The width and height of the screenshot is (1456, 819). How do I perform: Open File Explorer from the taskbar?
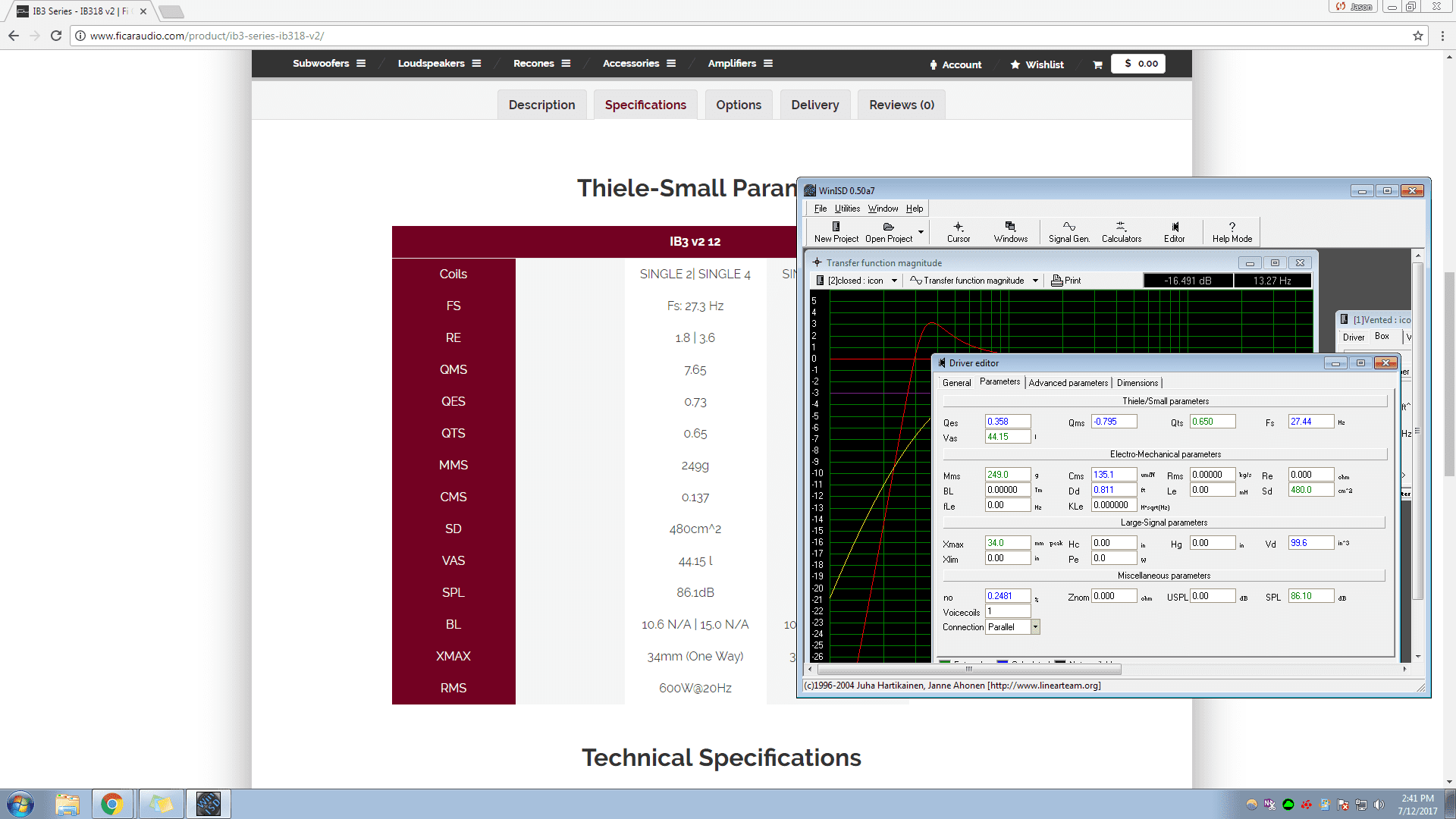point(67,804)
